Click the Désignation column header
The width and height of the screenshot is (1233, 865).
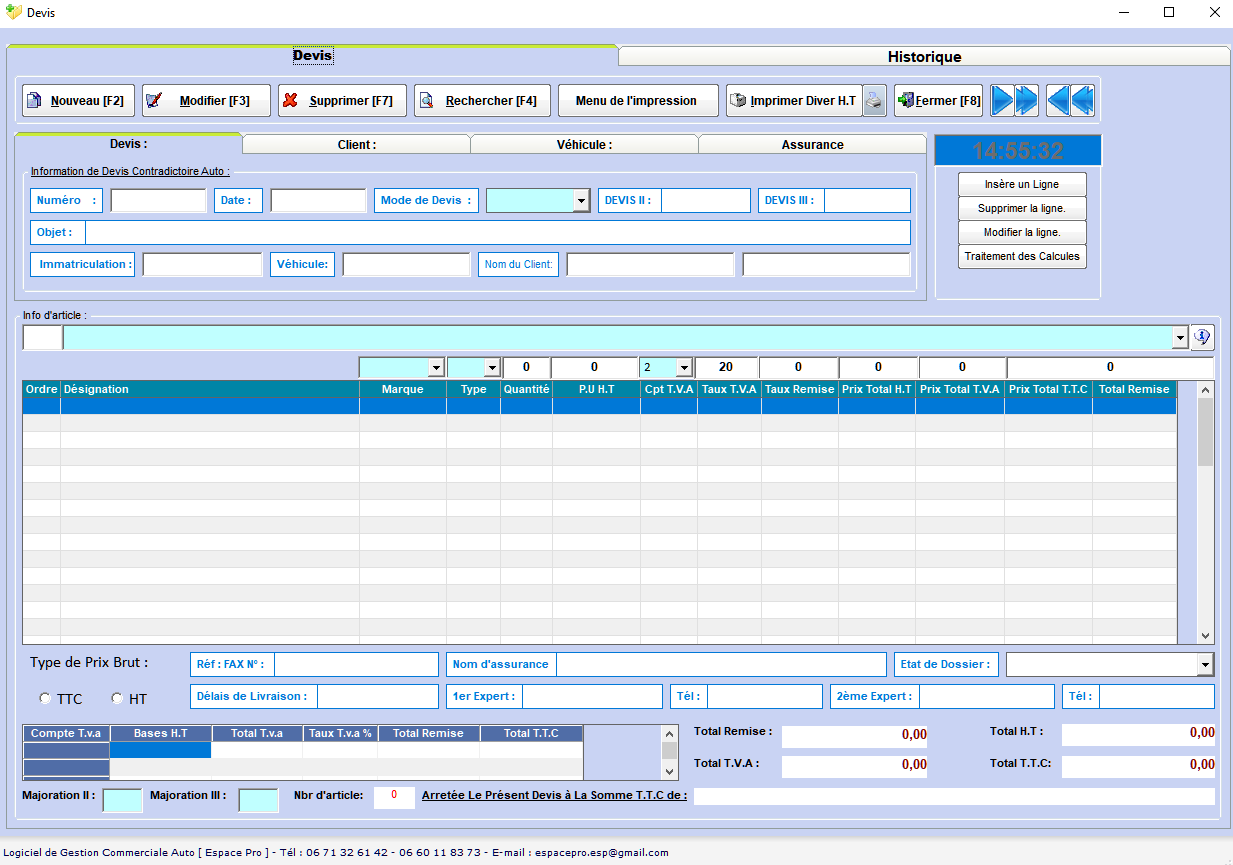coord(210,389)
